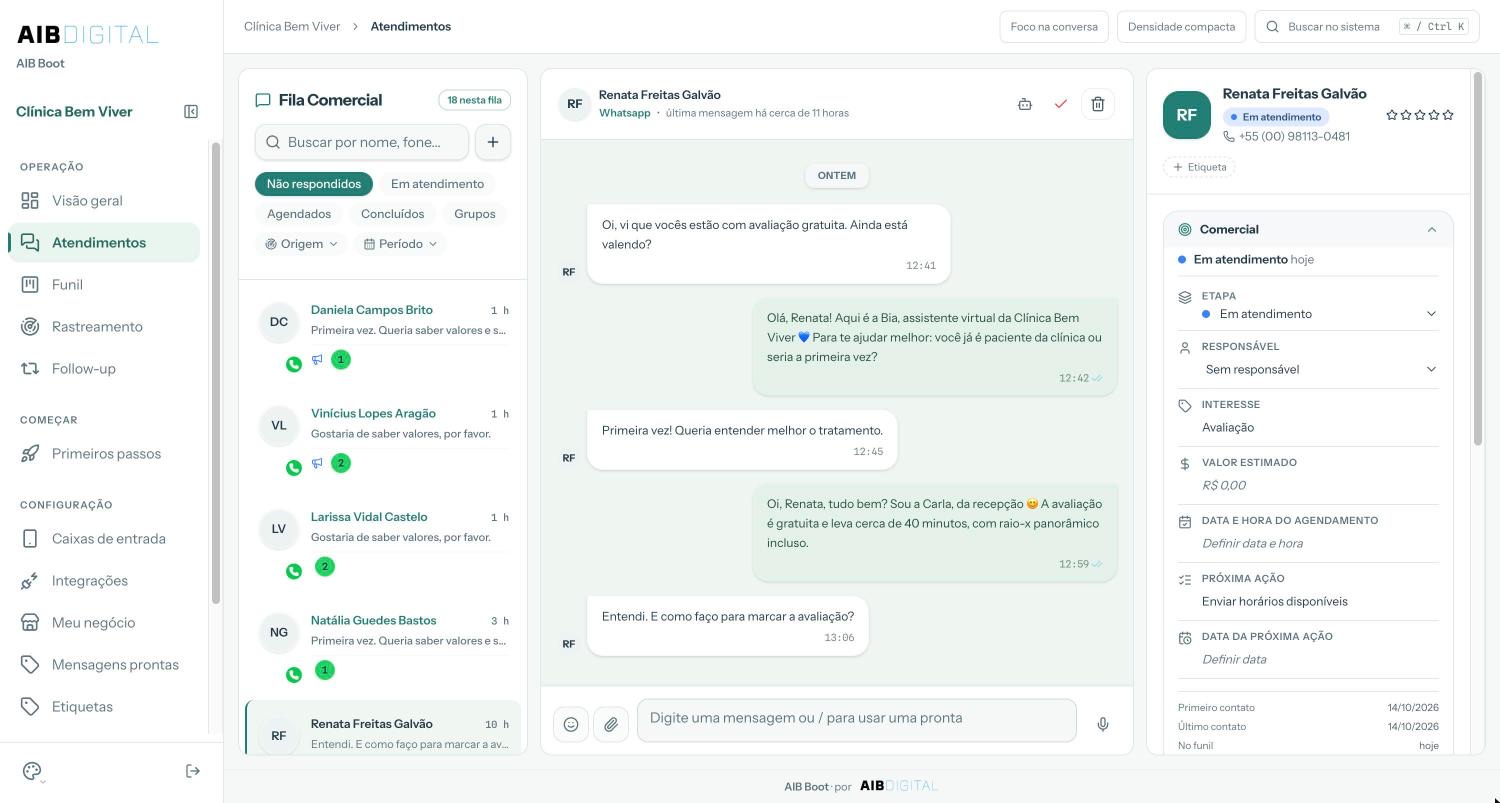
Task: Switch to the Agendados tab
Action: pyautogui.click(x=299, y=214)
